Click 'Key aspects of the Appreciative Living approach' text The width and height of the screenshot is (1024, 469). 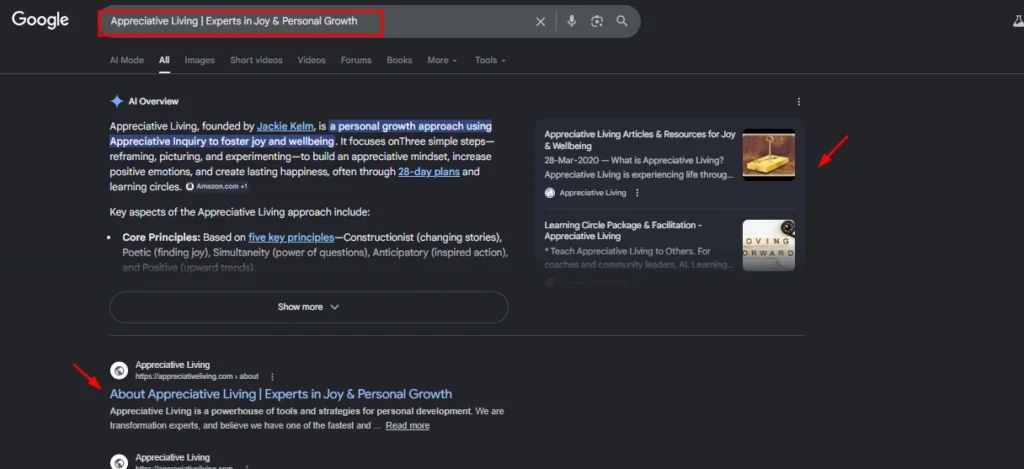coord(240,212)
